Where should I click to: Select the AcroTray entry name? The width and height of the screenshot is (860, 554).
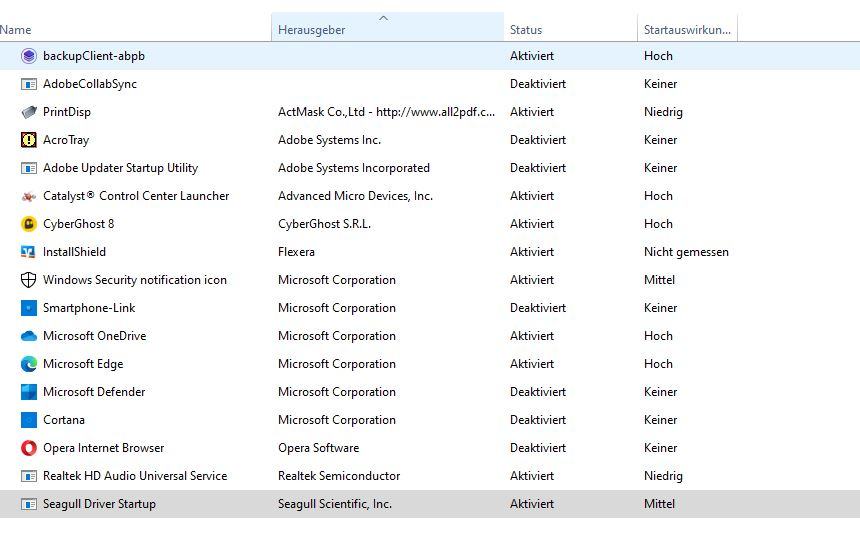[x=66, y=140]
